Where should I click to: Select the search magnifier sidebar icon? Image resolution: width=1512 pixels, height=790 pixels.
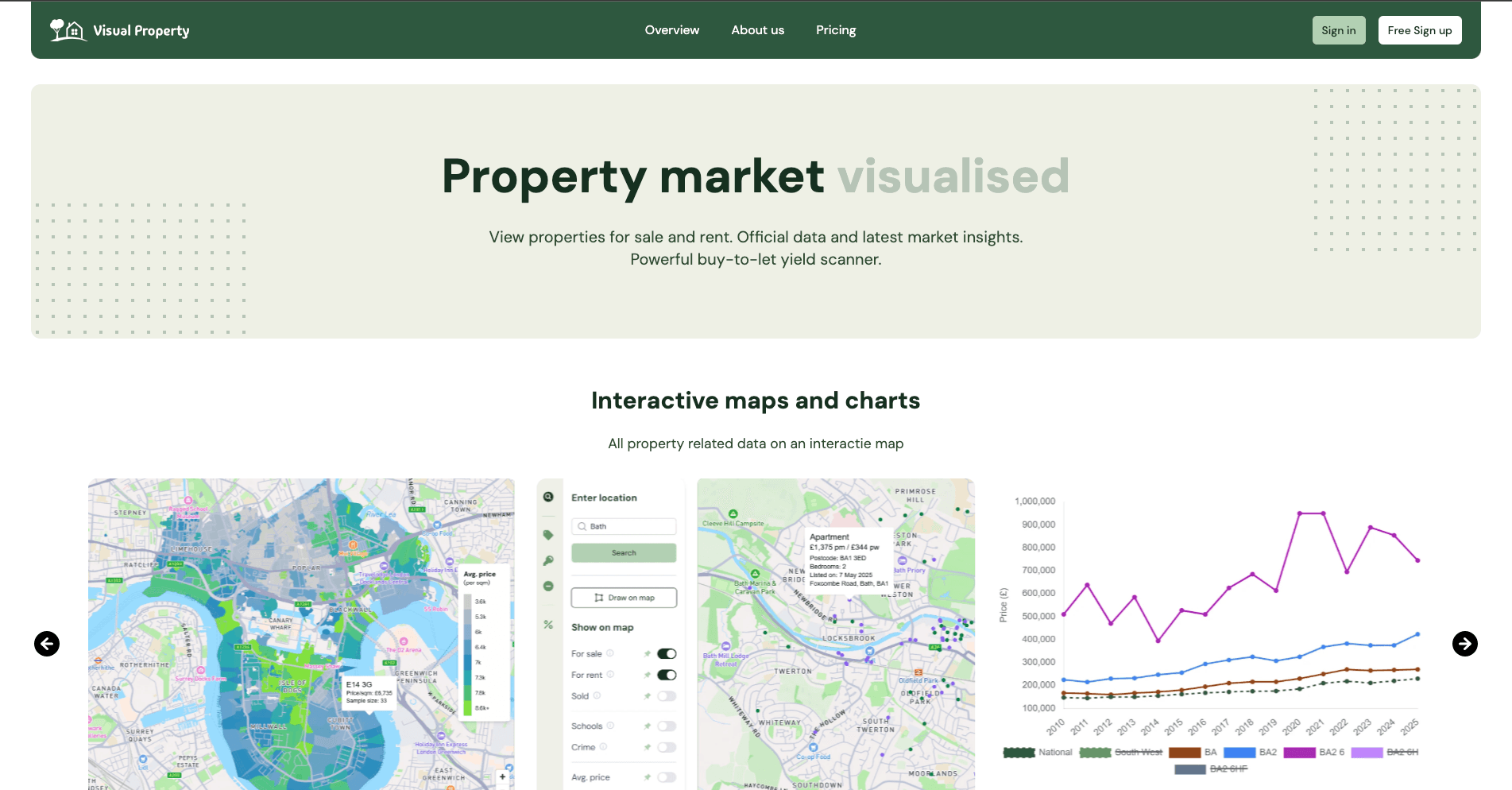548,497
